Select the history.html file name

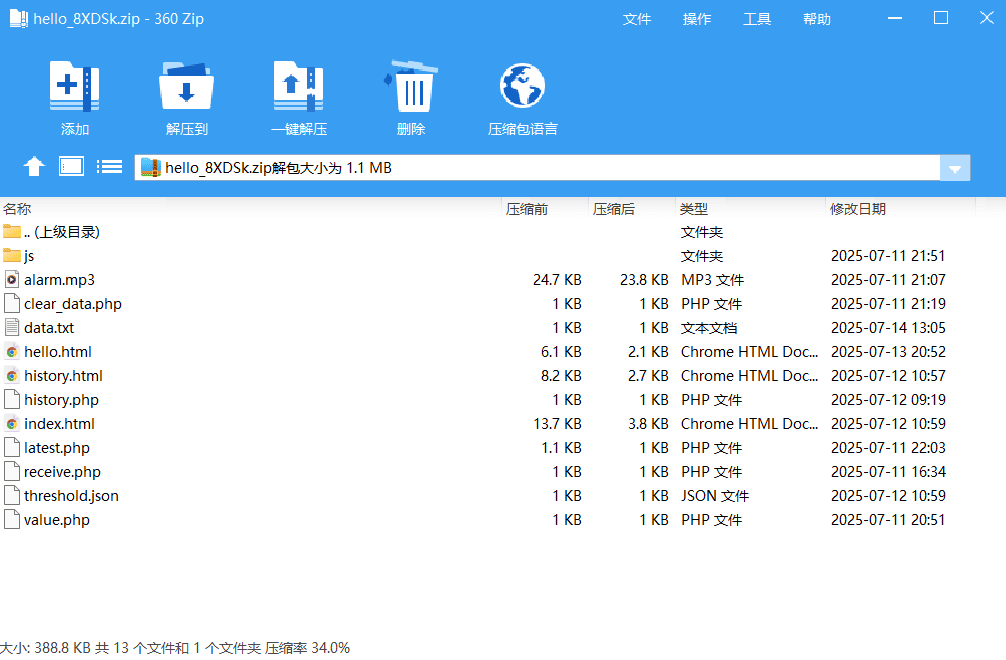point(63,376)
